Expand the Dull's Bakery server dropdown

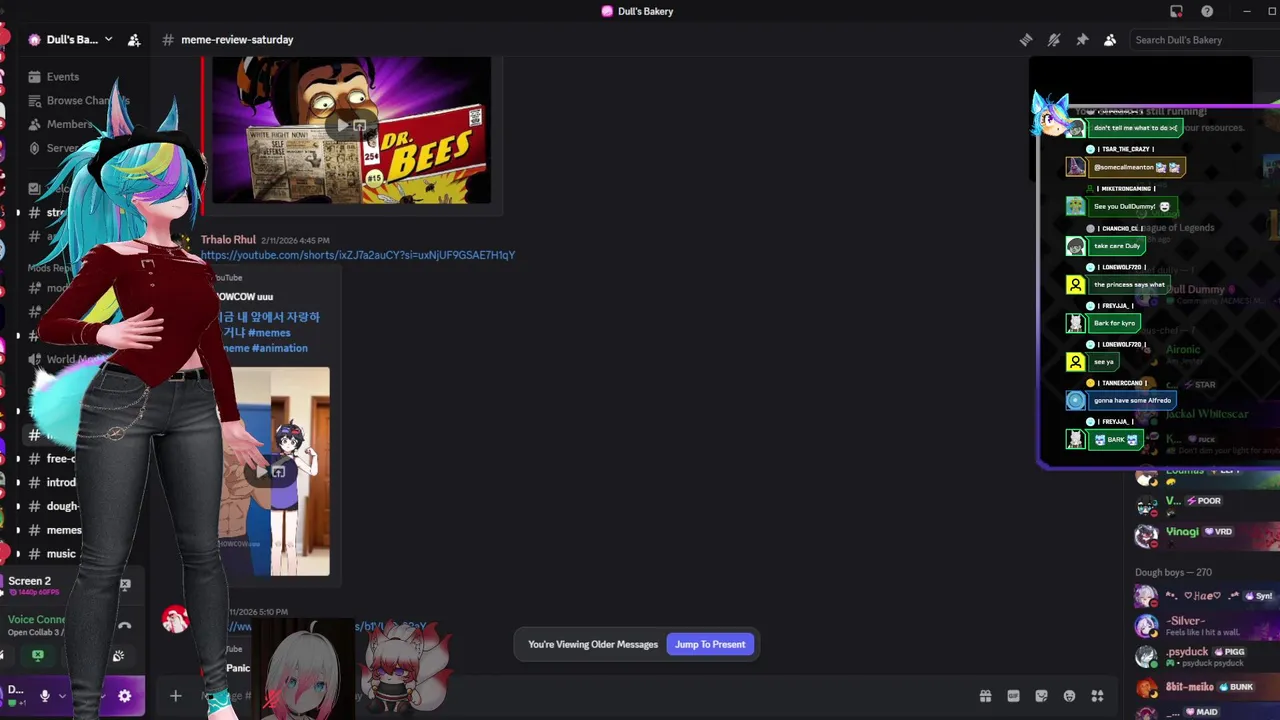coord(108,40)
